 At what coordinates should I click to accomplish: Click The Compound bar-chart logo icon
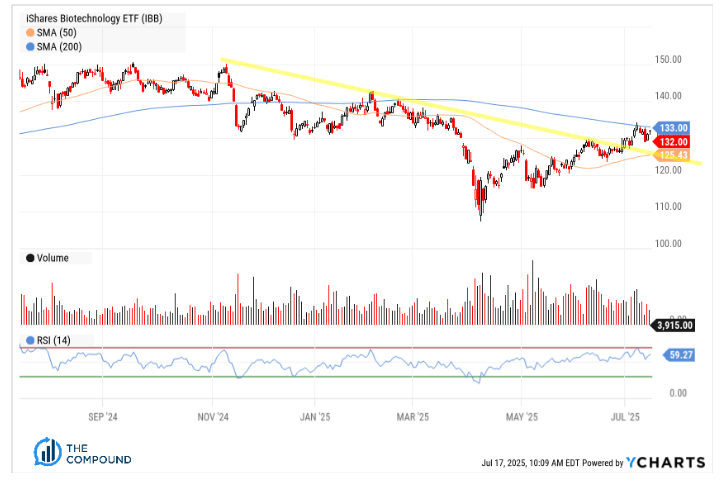47,452
